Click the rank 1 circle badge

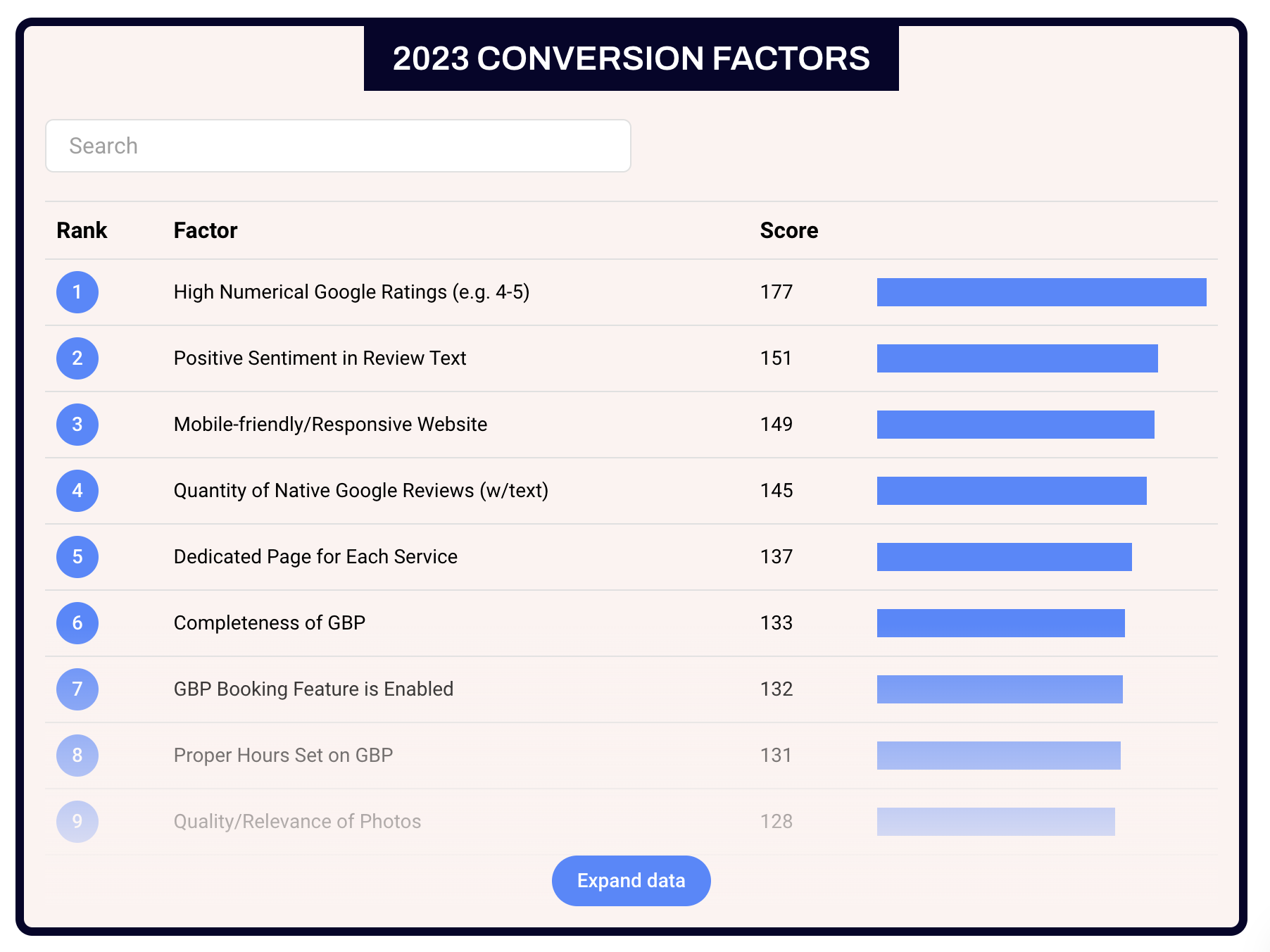tap(77, 292)
